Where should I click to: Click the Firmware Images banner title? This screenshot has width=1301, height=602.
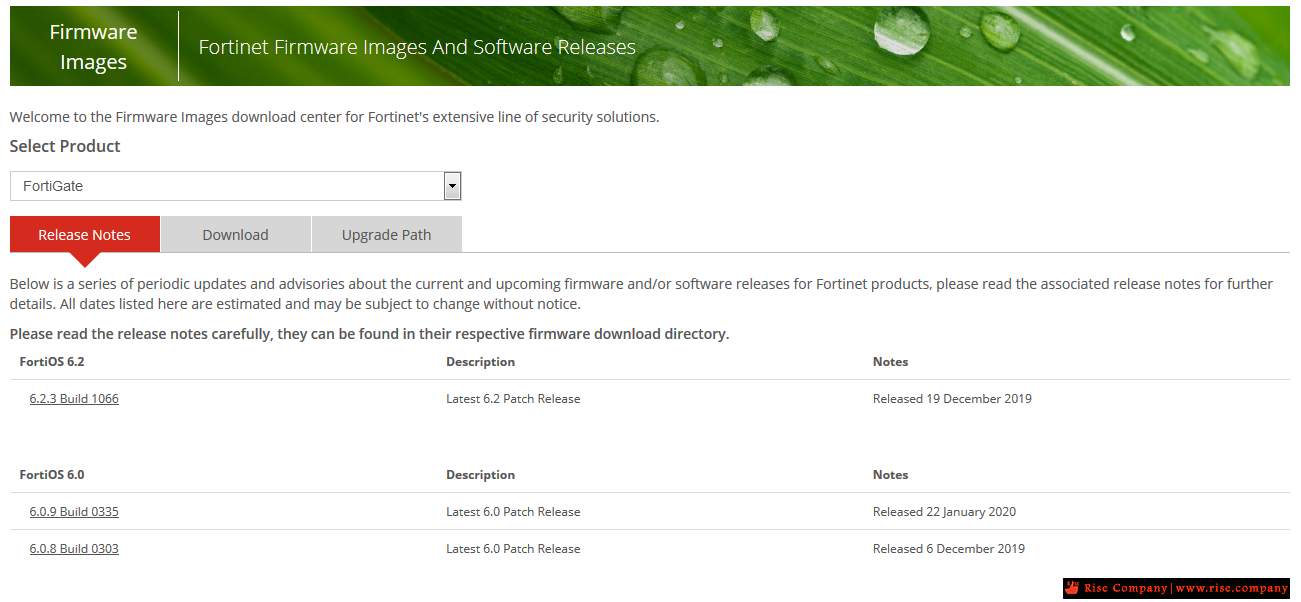93,47
